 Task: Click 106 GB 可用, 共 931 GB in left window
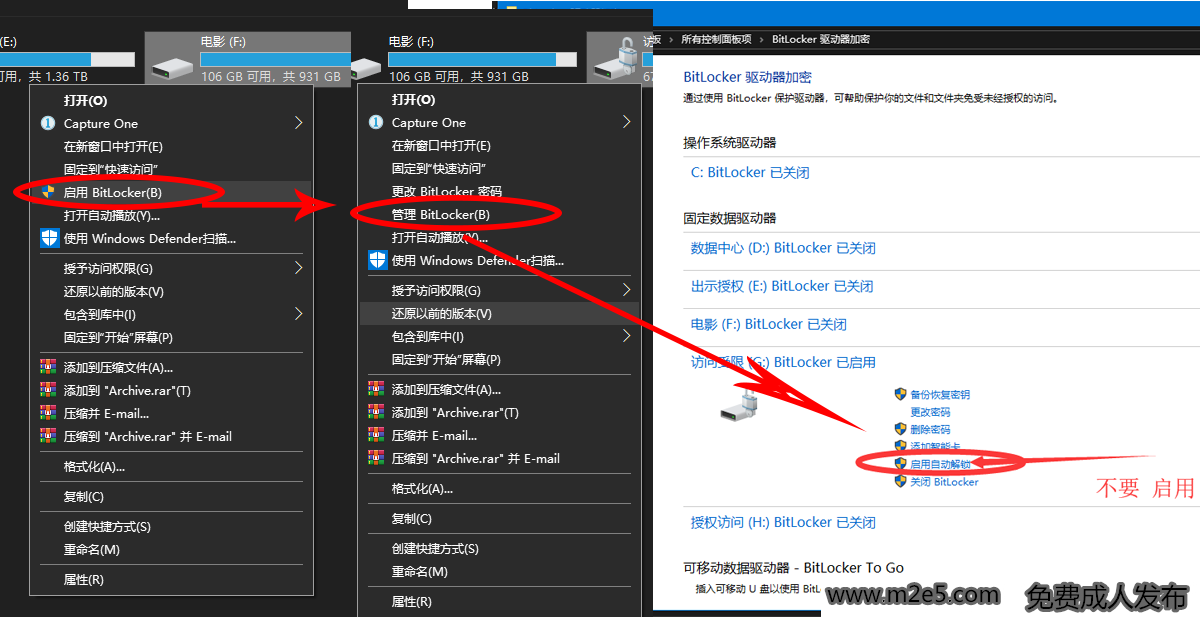[270, 76]
